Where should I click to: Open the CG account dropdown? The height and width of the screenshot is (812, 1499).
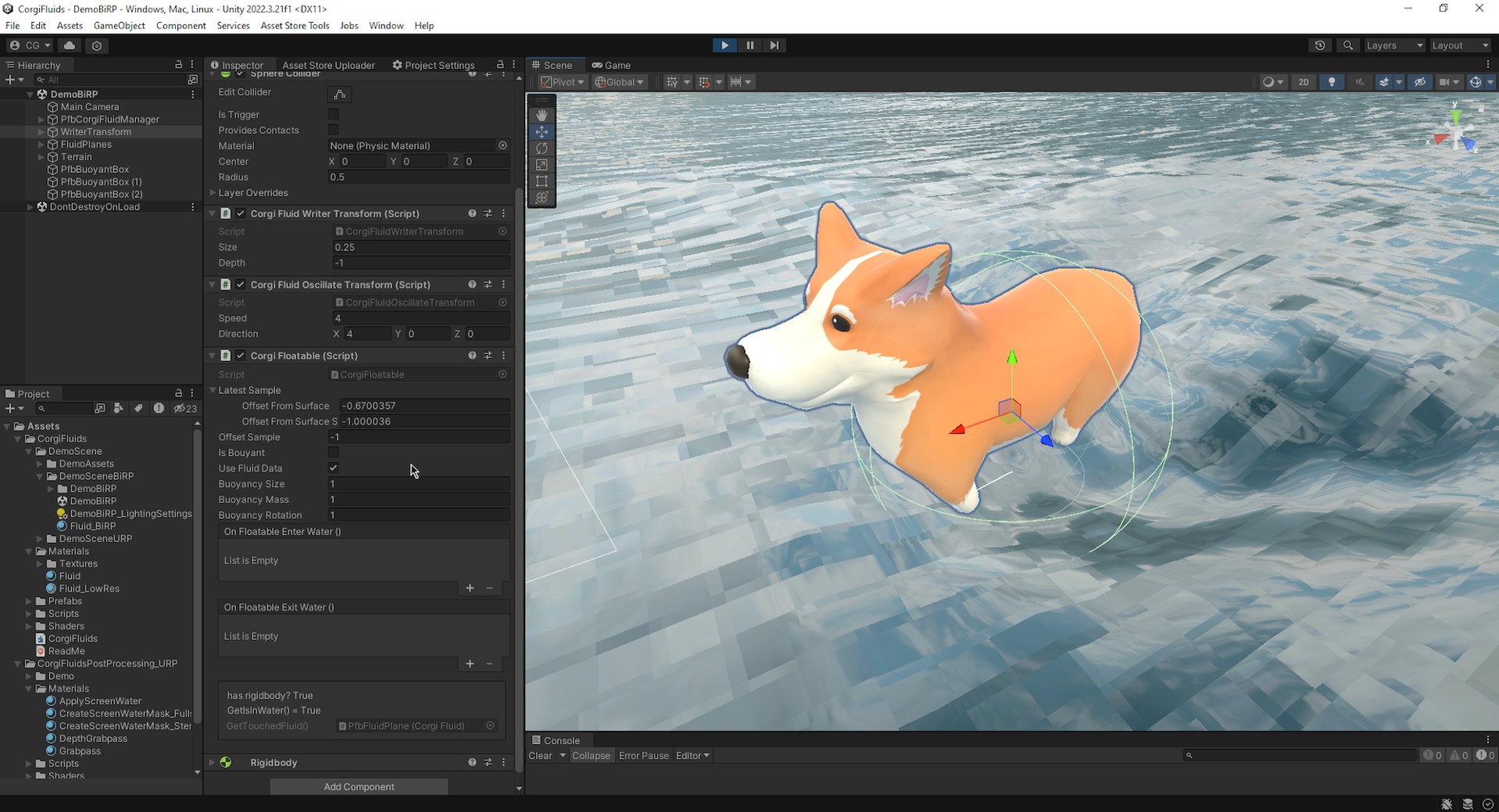pyautogui.click(x=30, y=45)
